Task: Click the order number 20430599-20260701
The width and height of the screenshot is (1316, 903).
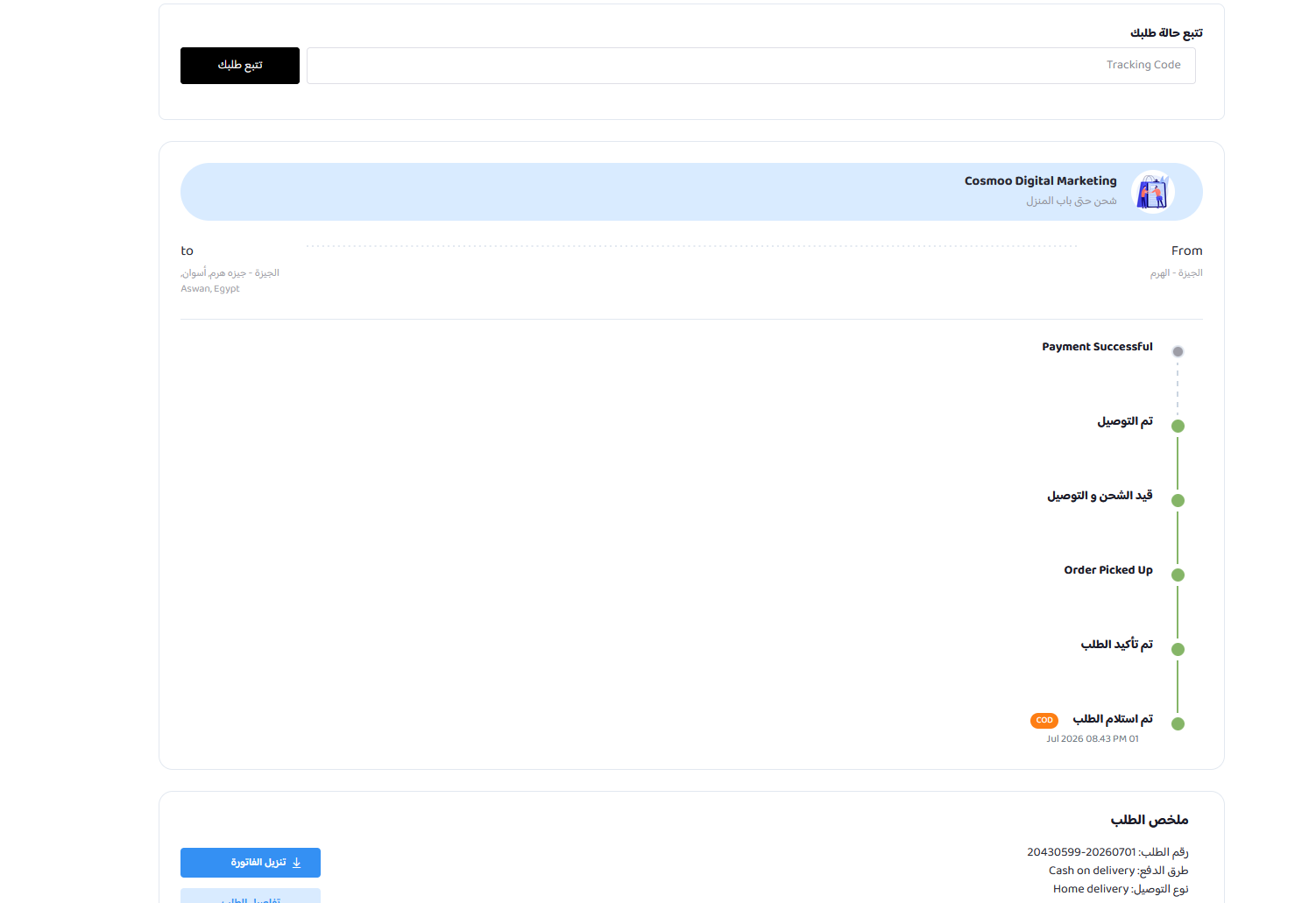Action: coord(1081,852)
